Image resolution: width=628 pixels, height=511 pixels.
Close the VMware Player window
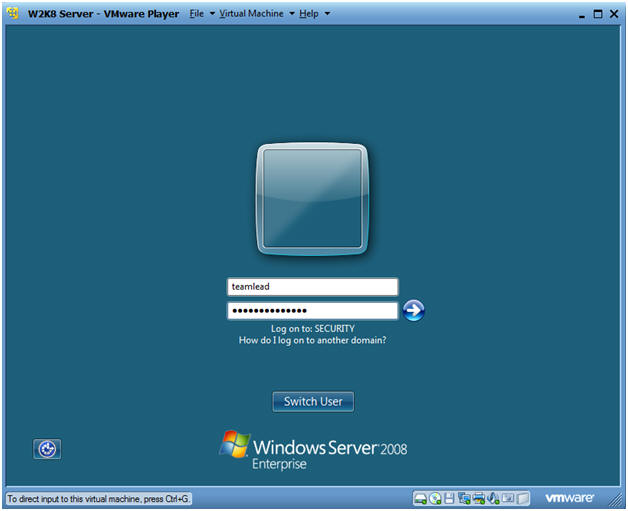614,14
